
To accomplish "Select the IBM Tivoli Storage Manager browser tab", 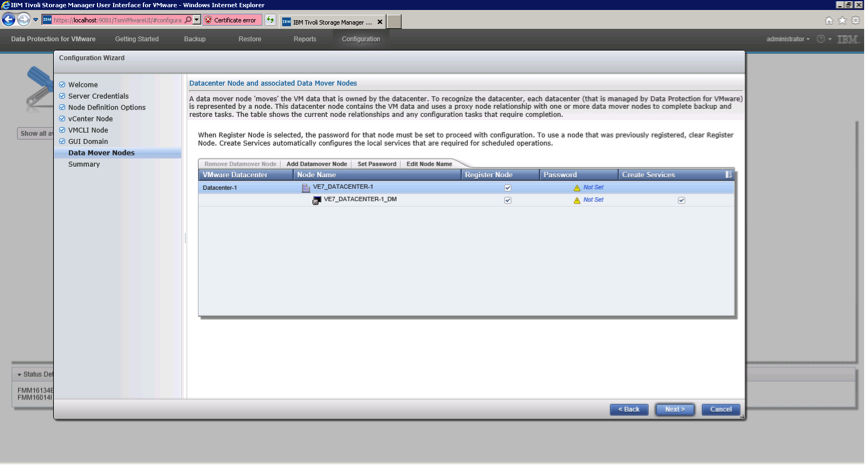I will pyautogui.click(x=332, y=22).
